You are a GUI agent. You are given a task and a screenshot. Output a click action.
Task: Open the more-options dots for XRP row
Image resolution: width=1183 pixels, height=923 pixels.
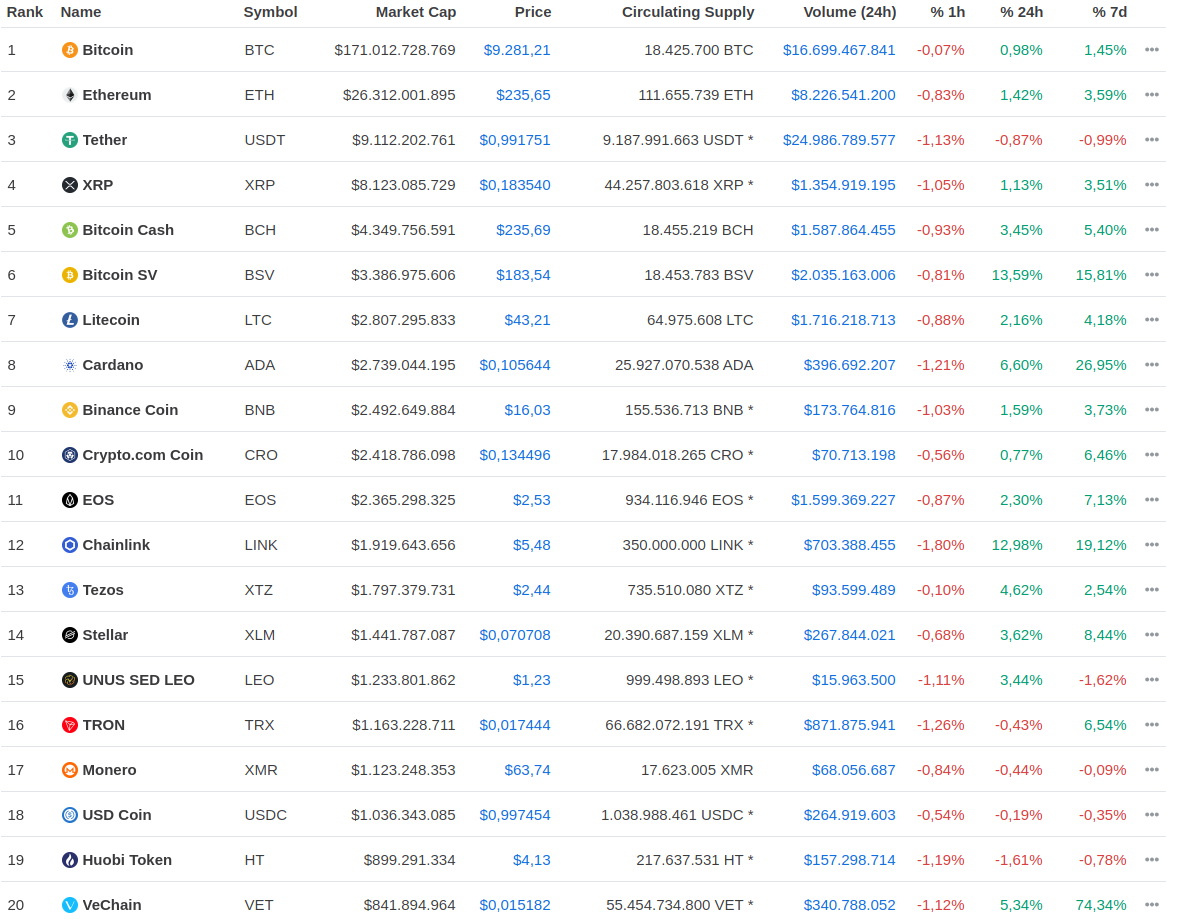click(x=1151, y=185)
